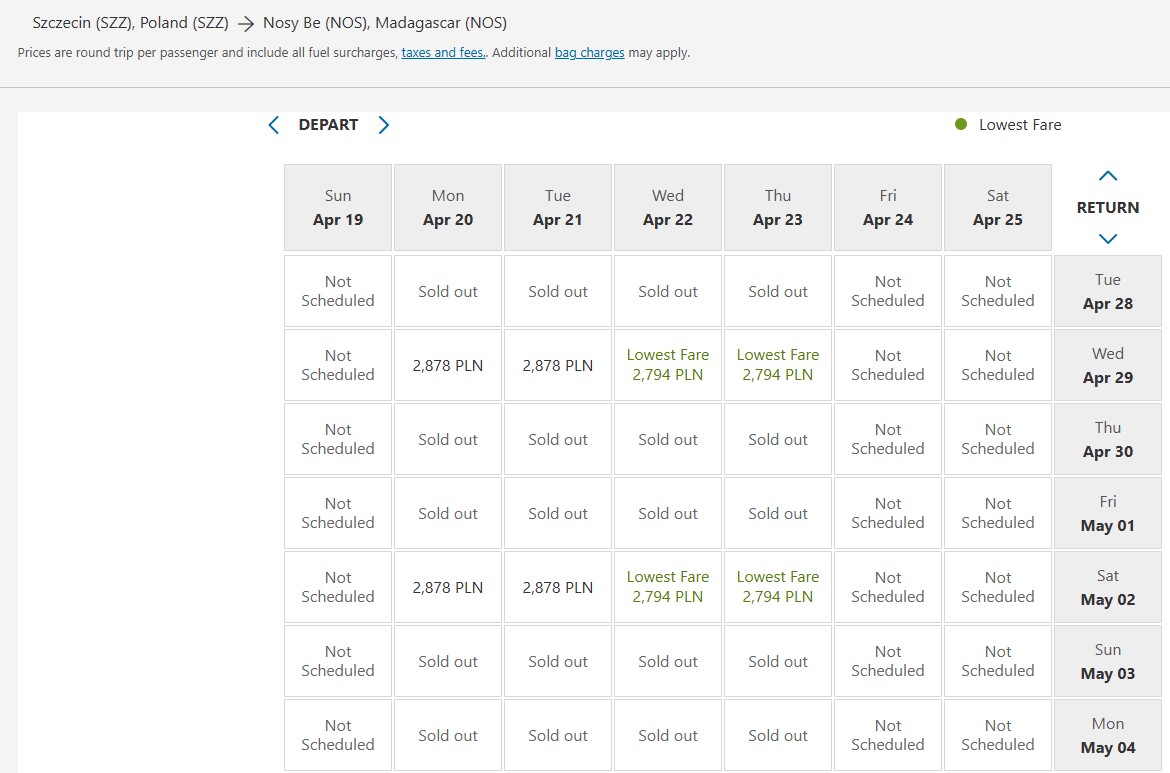Viewport: 1170px width, 773px height.
Task: Click the Wed Apr 22 departure column header
Action: pos(668,207)
